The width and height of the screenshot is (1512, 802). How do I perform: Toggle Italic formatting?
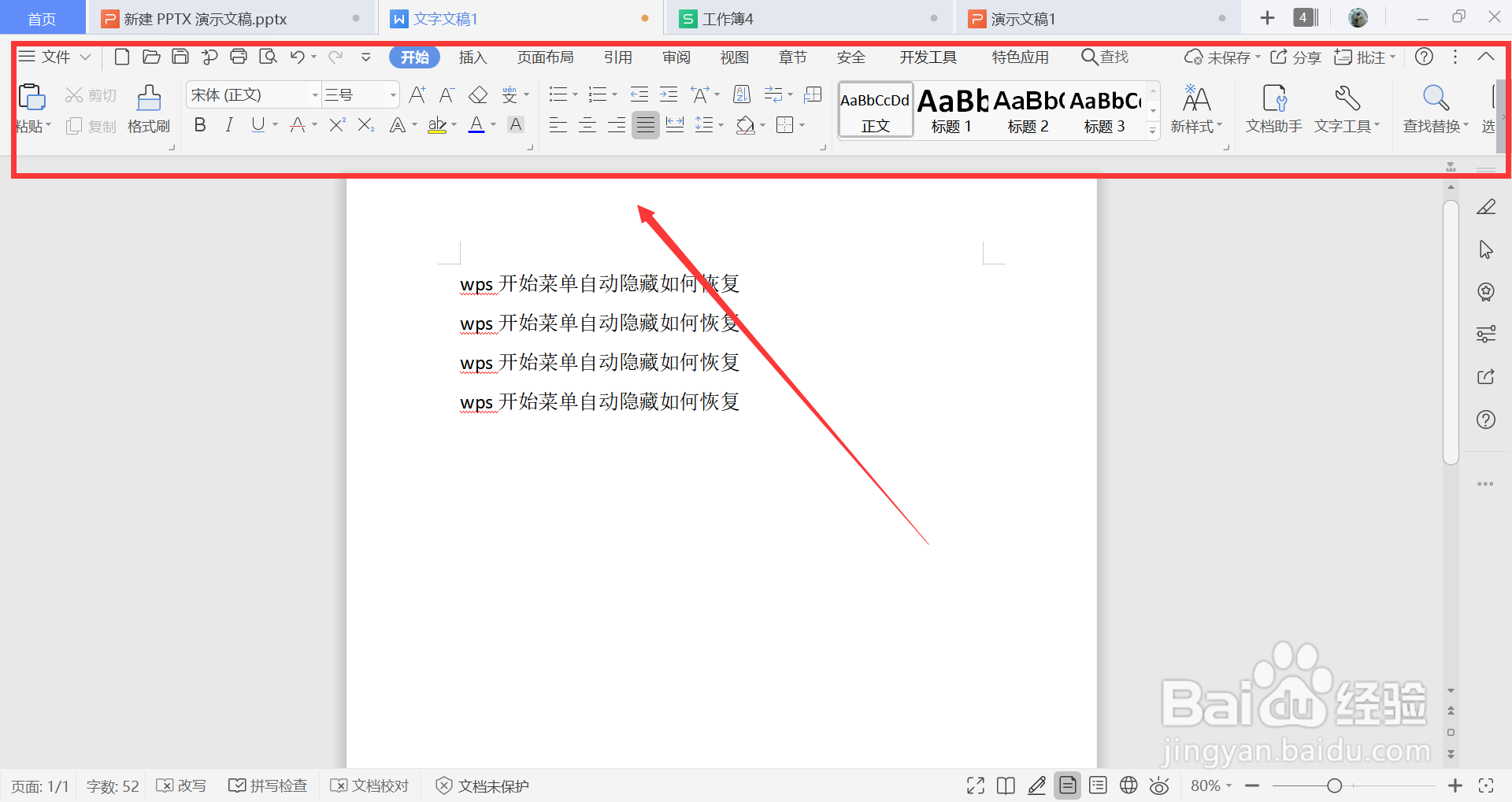click(x=229, y=124)
